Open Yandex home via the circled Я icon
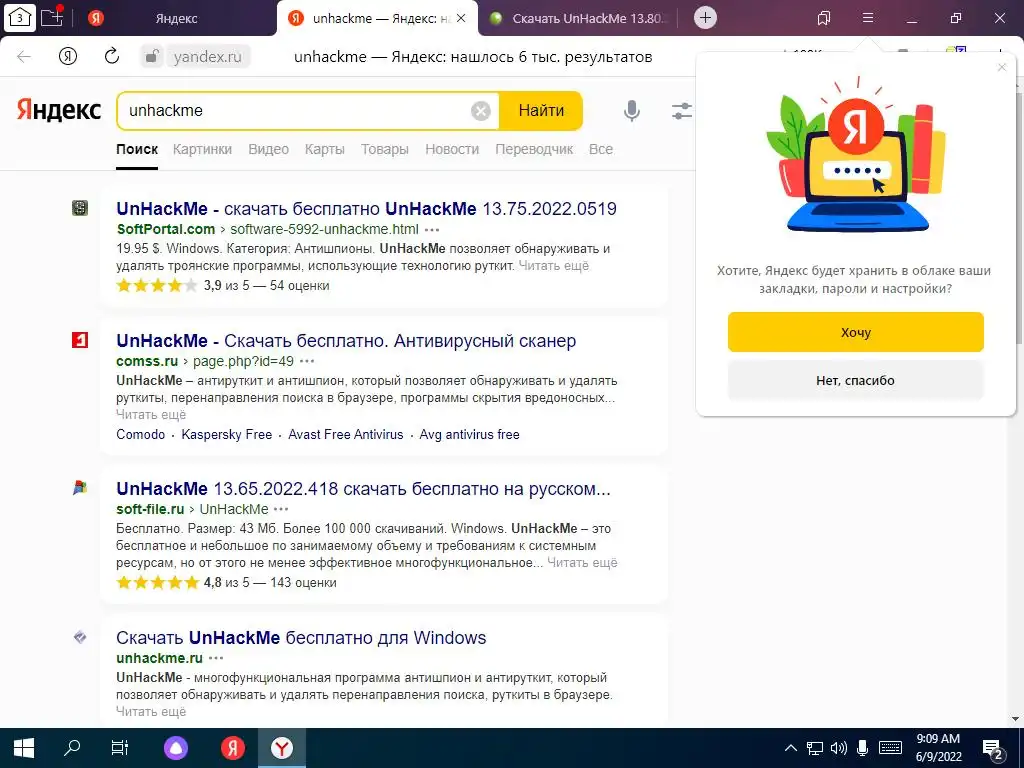This screenshot has width=1024, height=768. tap(68, 56)
